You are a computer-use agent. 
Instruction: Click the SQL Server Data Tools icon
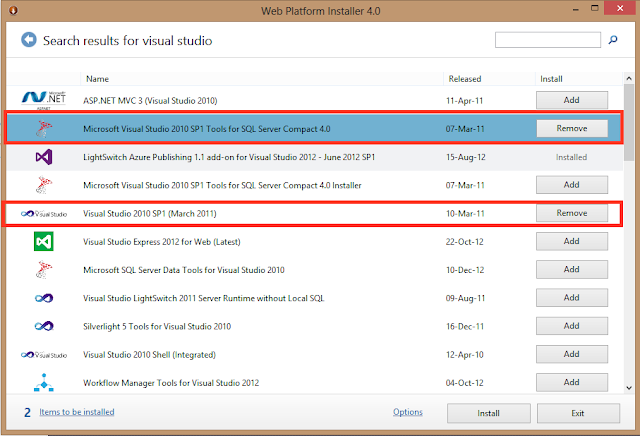[44, 269]
